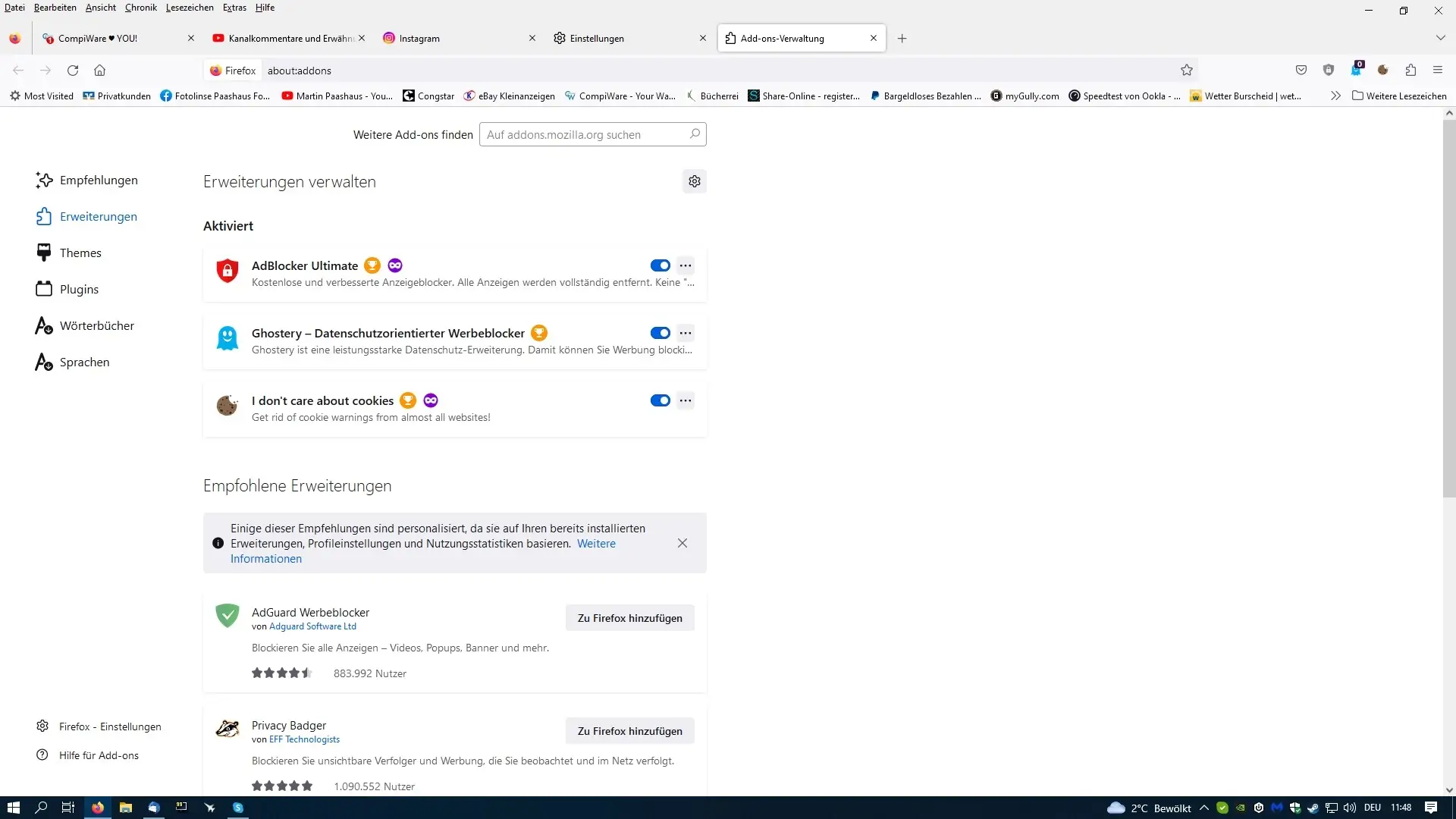
Task: Open the Datei menu
Action: point(14,8)
